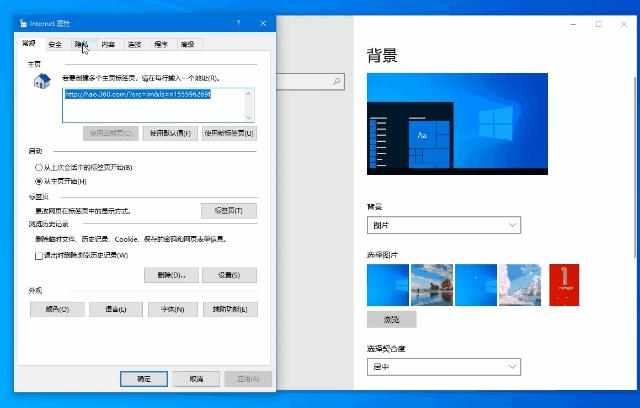
Task: Select the third plain blue wallpaper thumbnail
Action: [476, 285]
